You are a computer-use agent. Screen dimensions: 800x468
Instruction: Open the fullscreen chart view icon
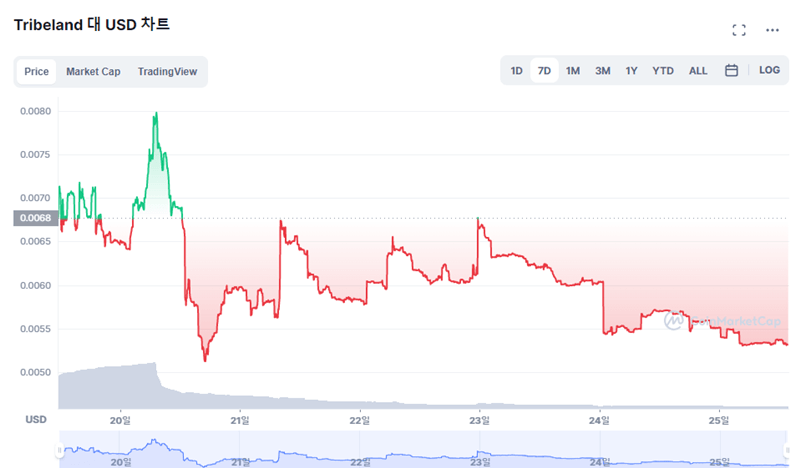(x=738, y=30)
